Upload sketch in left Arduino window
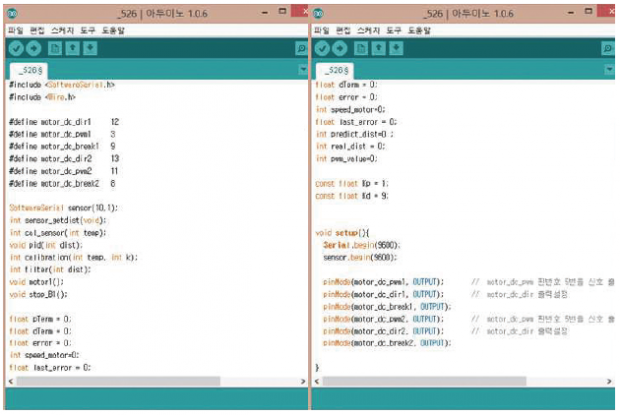Viewport: 620px width, 415px height. click(x=34, y=48)
